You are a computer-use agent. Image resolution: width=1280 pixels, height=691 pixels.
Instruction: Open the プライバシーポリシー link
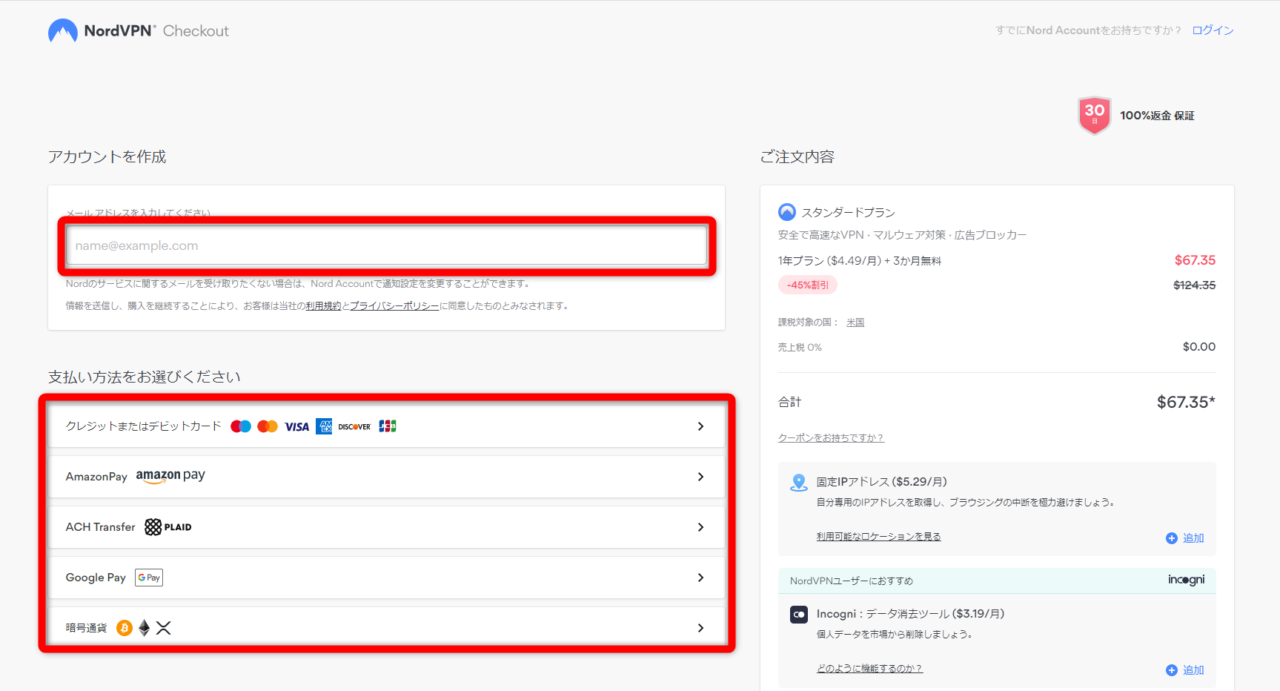tap(394, 306)
